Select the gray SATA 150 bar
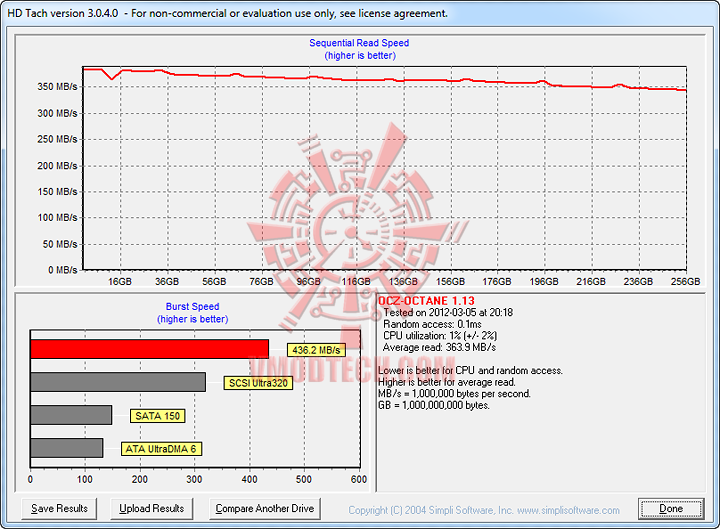This screenshot has width=720, height=529. [71, 415]
